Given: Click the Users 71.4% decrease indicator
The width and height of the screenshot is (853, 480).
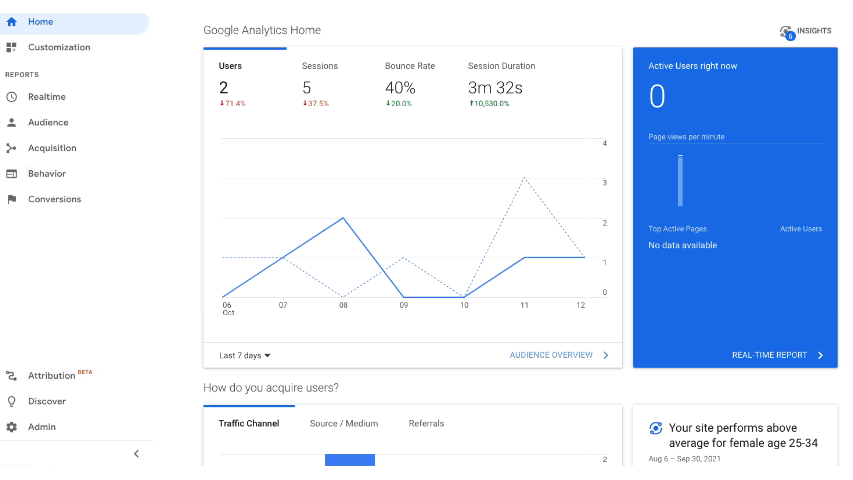Looking at the screenshot, I should point(233,103).
